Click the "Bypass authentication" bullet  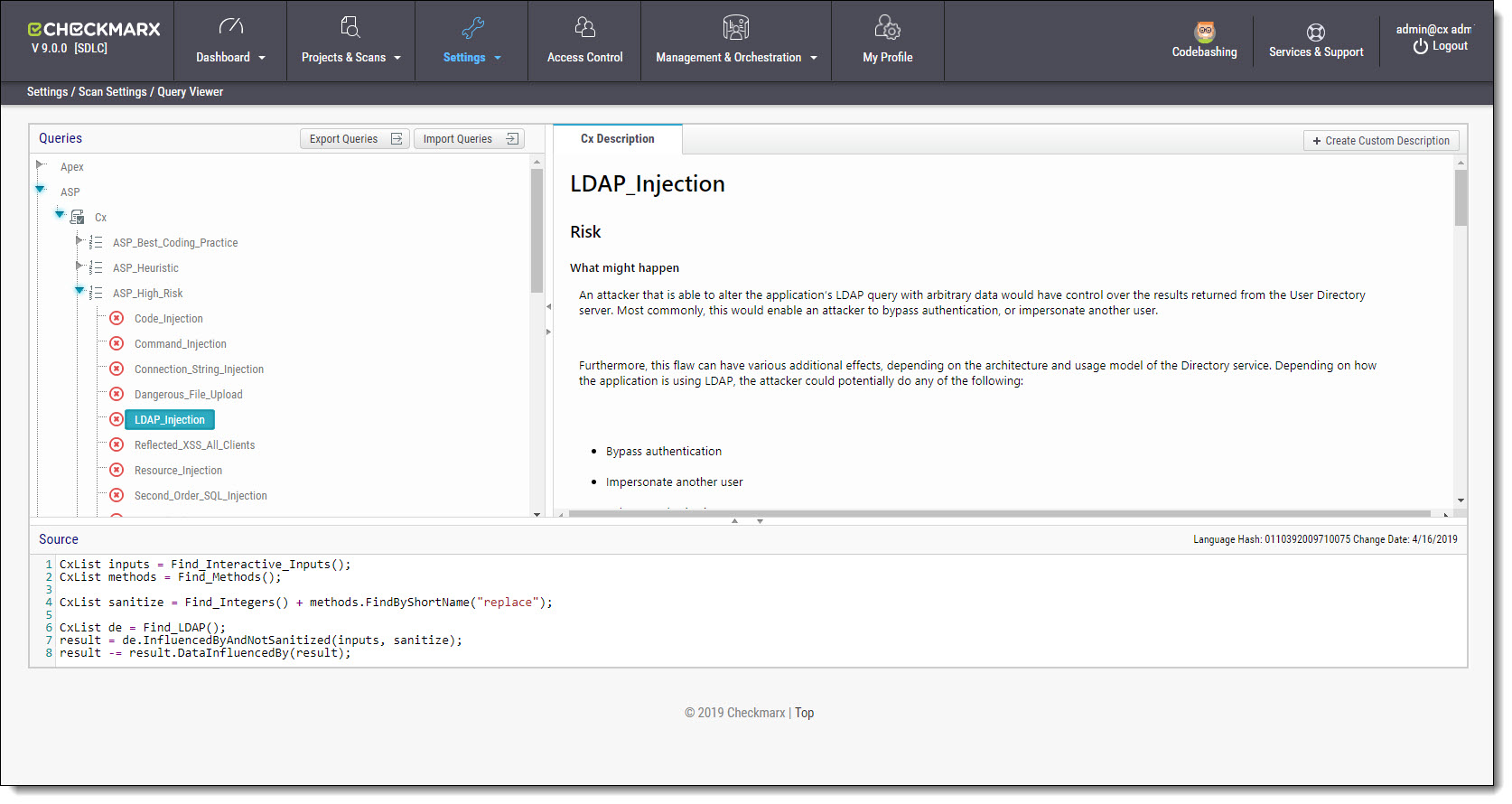(x=664, y=452)
